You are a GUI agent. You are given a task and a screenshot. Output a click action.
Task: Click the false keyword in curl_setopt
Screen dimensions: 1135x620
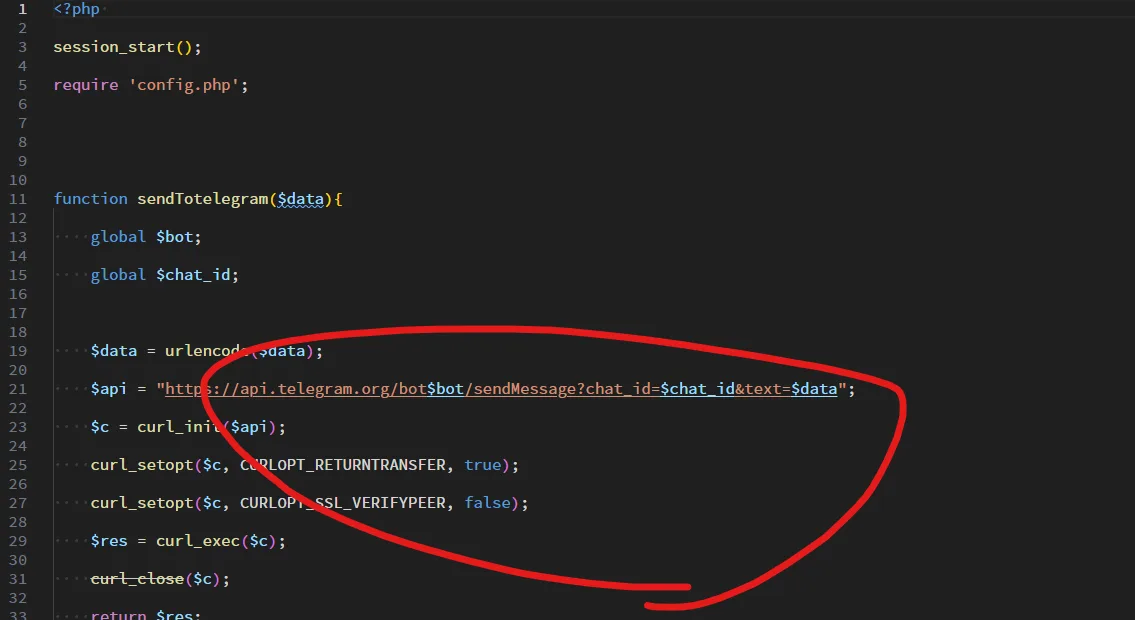(x=488, y=503)
